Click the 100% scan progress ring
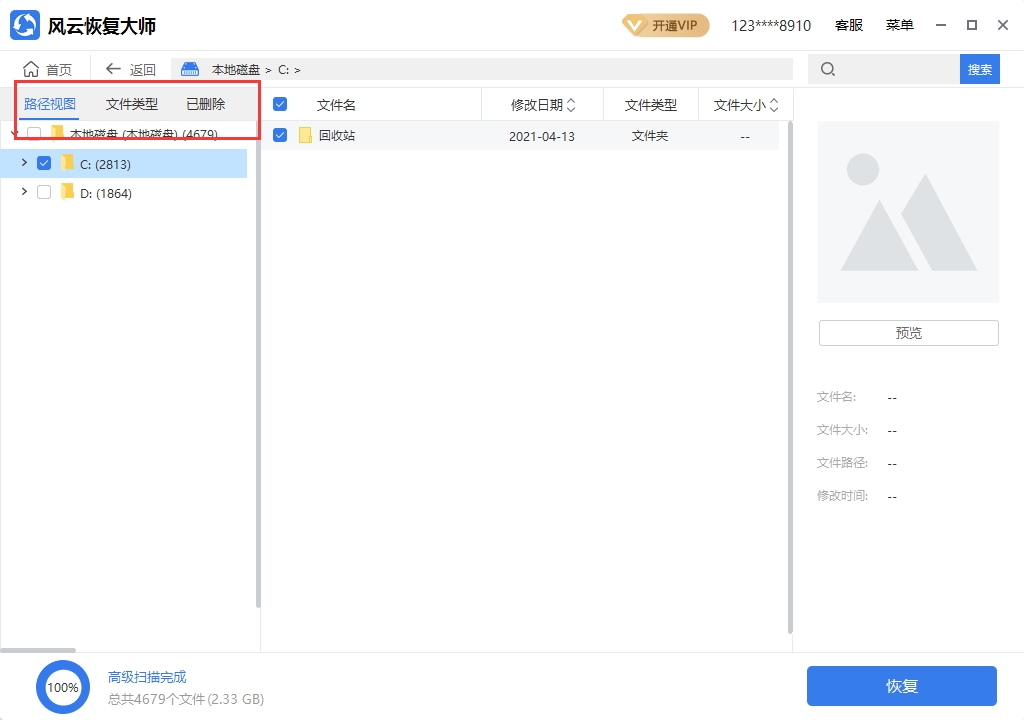This screenshot has width=1024, height=720. click(63, 687)
